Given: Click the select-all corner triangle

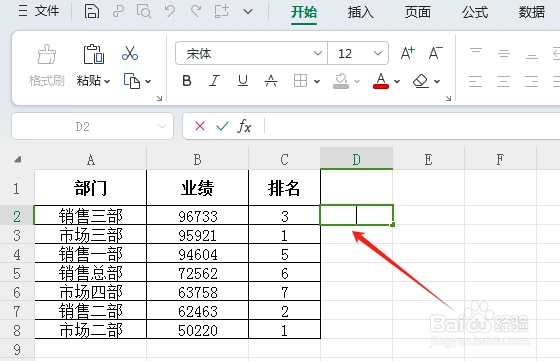Looking at the screenshot, I should pos(18,159).
